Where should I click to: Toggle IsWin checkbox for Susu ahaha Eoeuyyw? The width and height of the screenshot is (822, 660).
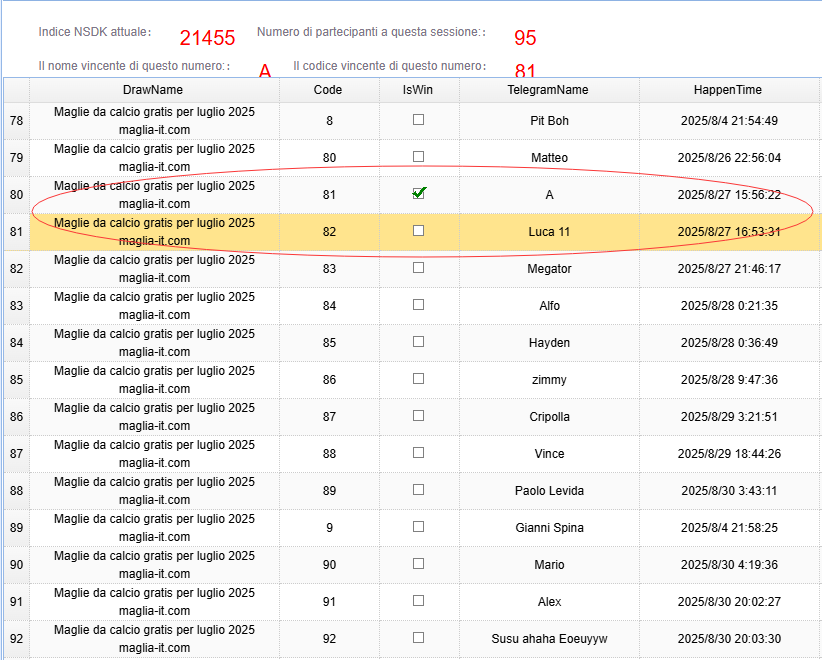coord(418,637)
